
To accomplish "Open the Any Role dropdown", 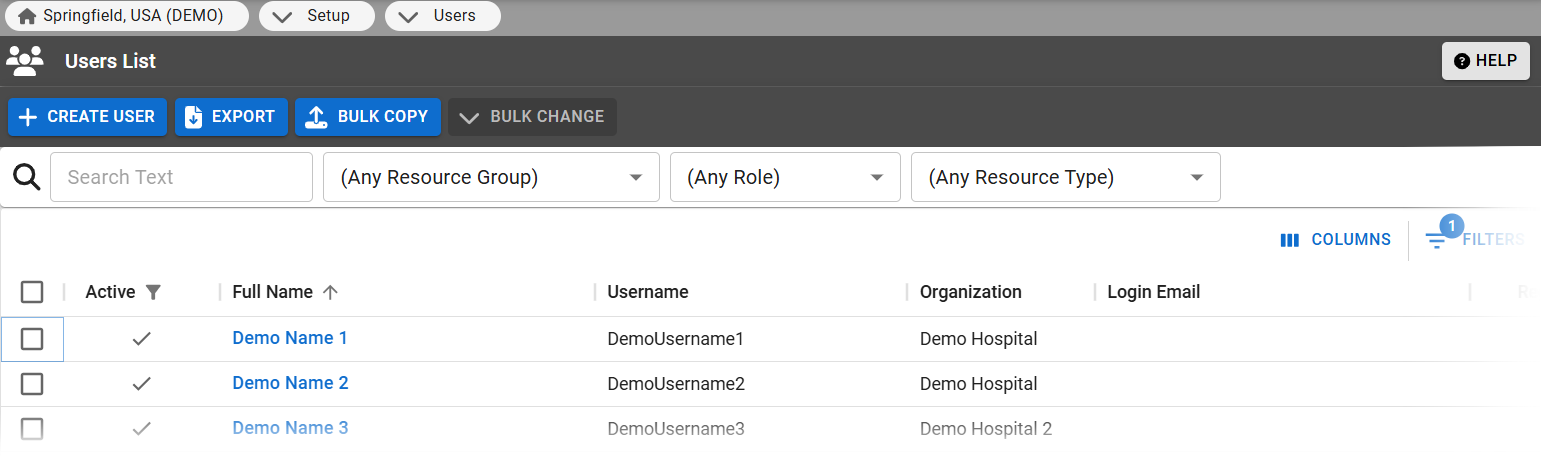I will point(785,177).
